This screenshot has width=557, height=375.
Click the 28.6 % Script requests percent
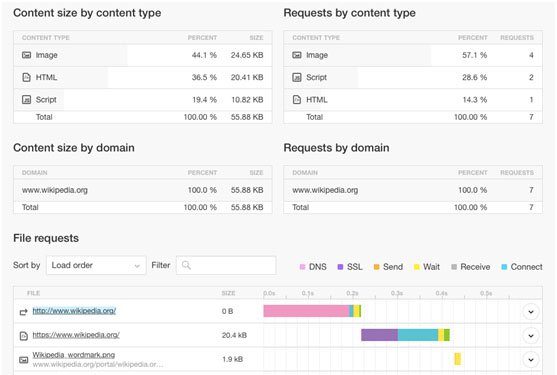pos(475,77)
